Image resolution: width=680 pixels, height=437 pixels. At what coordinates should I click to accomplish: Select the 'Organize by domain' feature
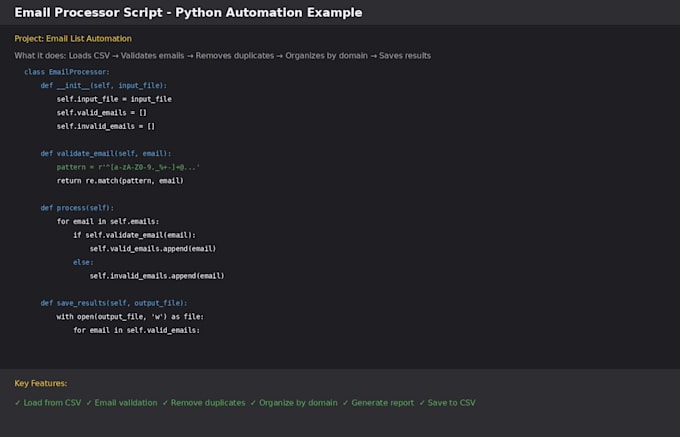pyautogui.click(x=294, y=403)
